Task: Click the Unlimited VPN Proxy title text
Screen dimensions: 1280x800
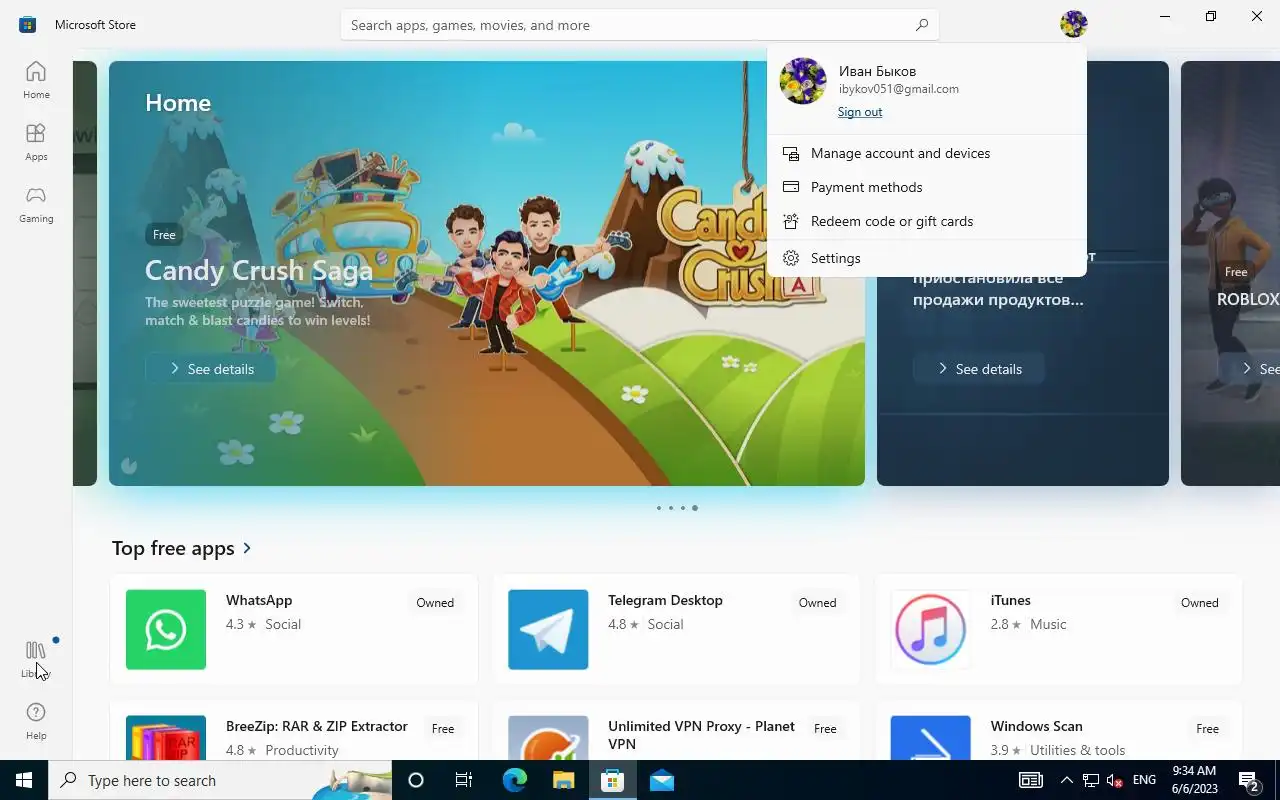Action: click(x=701, y=735)
